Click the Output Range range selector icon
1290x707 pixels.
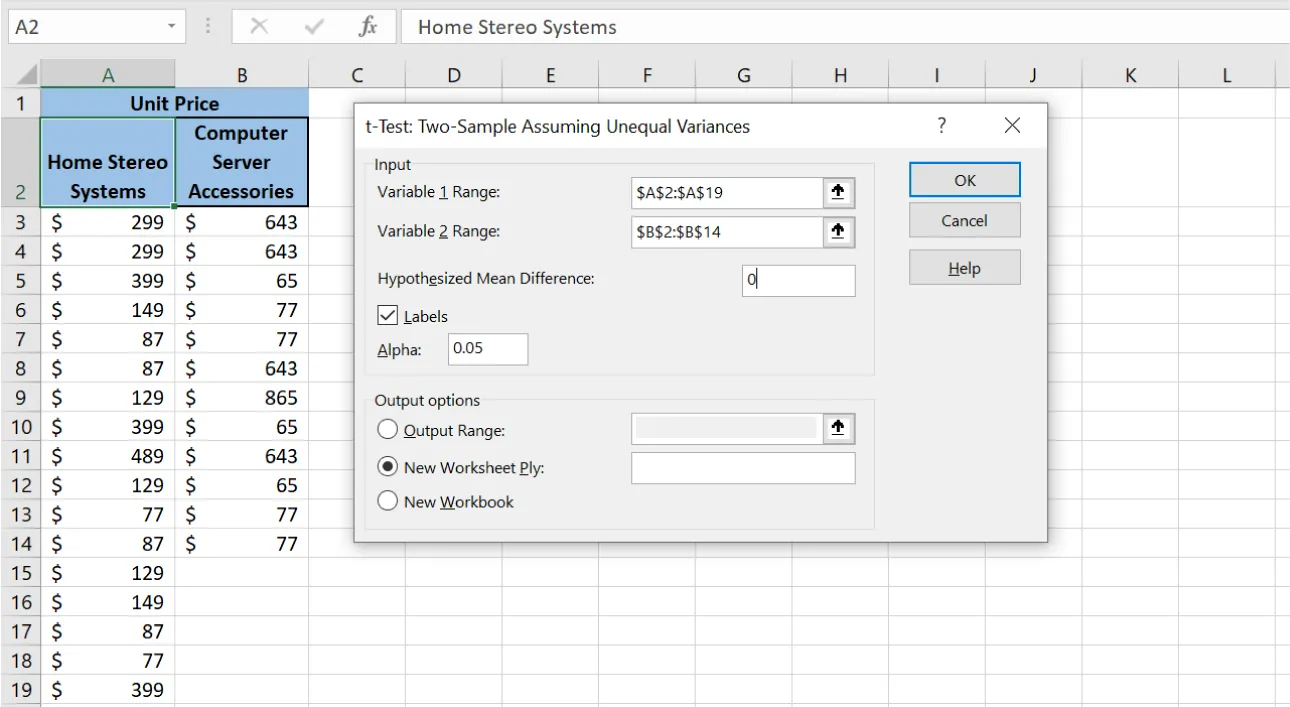click(839, 428)
